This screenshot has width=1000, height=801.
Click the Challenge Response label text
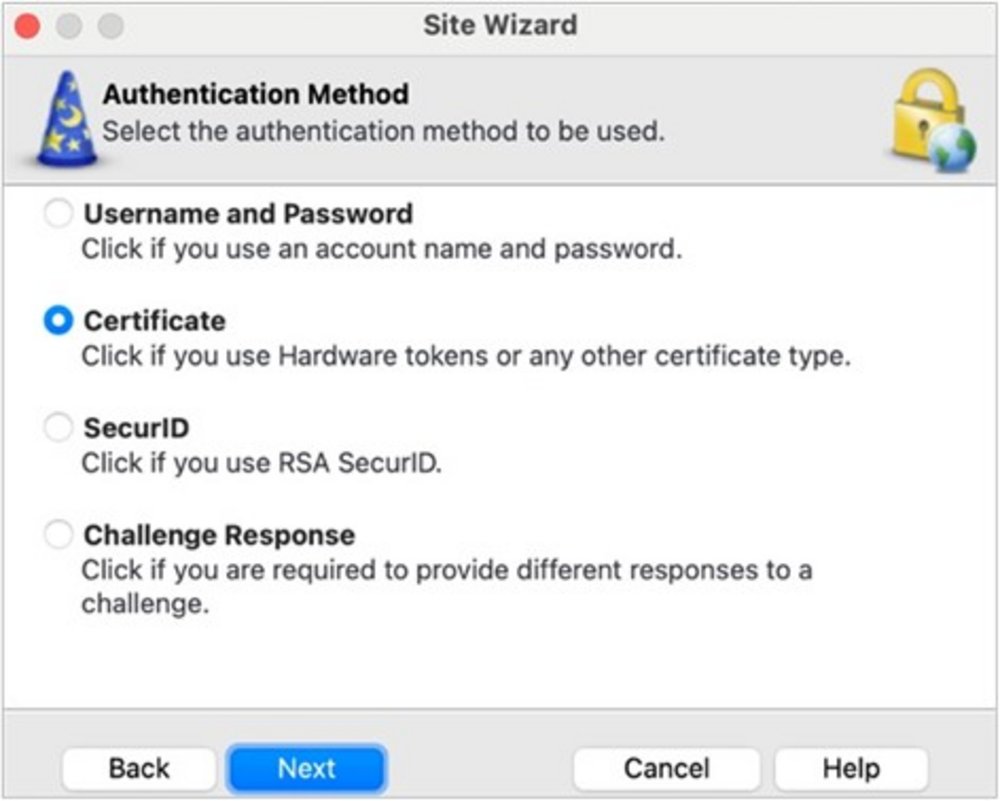coord(219,536)
